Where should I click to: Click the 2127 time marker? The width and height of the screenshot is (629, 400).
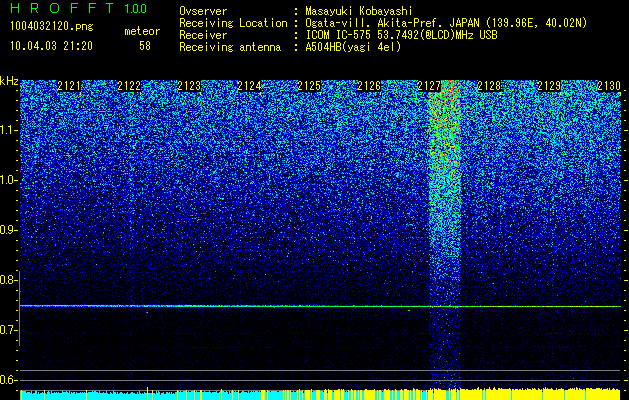point(429,86)
